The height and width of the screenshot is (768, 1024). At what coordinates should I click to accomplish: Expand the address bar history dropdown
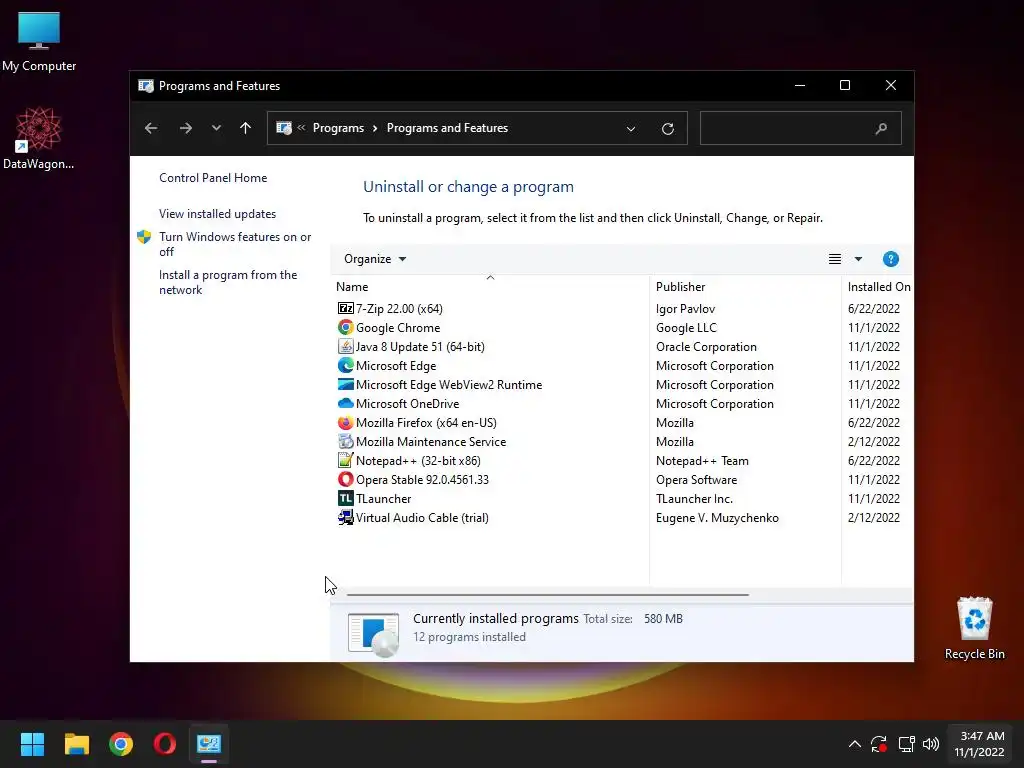click(631, 129)
